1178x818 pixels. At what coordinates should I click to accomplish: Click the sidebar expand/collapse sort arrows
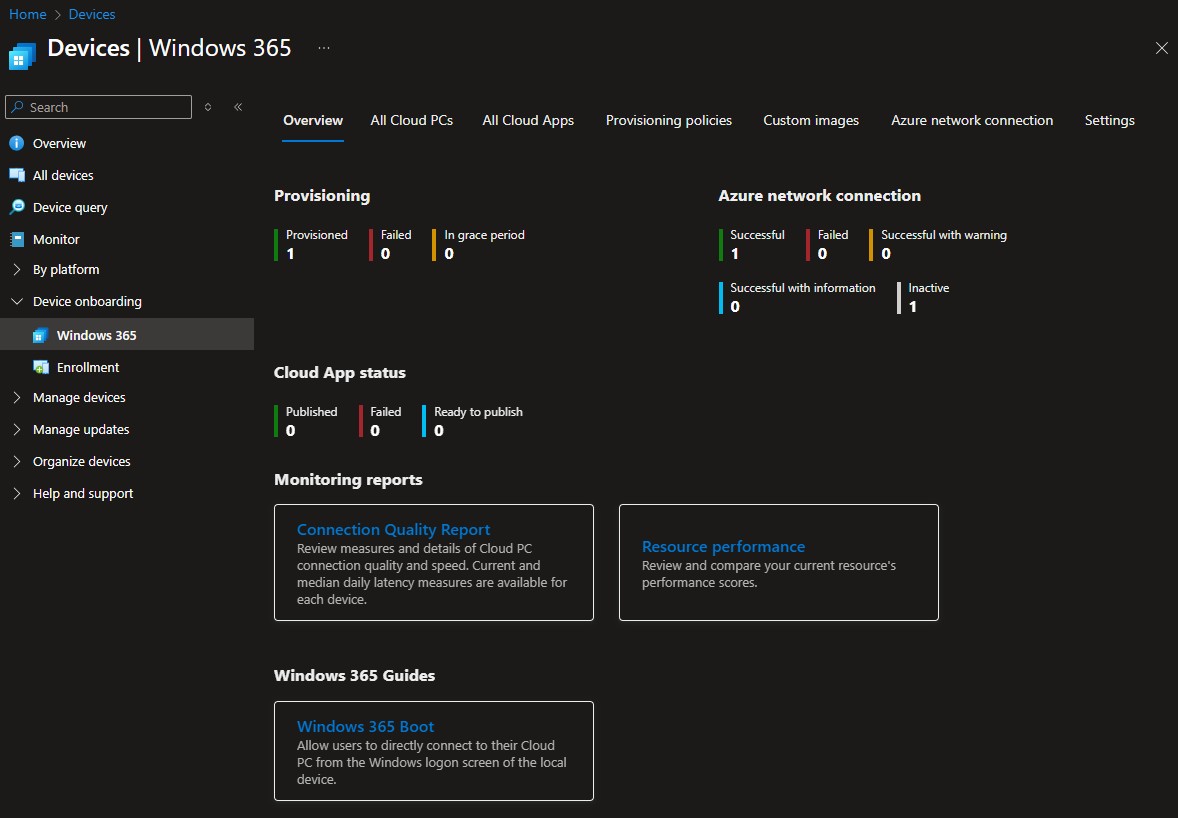[x=208, y=107]
